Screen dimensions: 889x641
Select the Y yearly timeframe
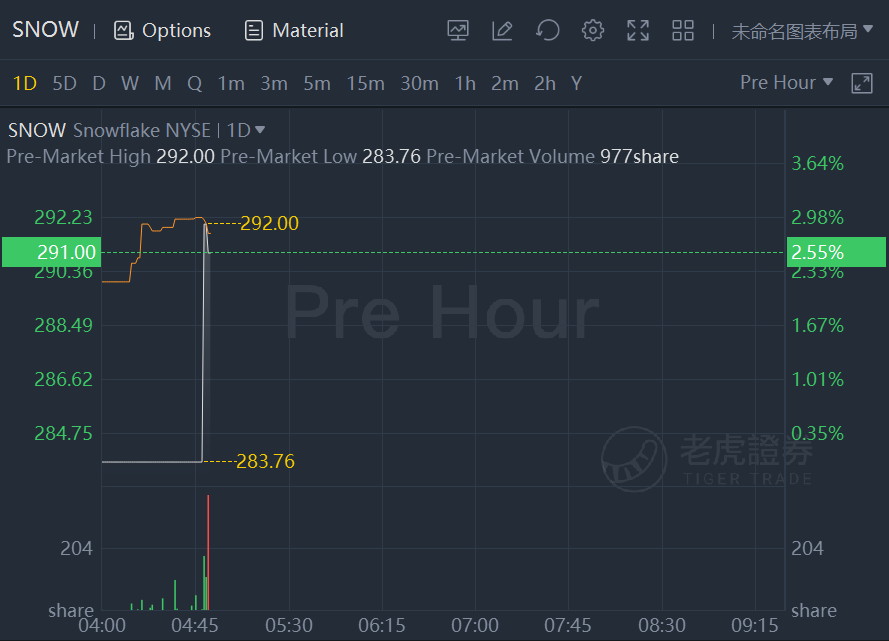pyautogui.click(x=576, y=84)
